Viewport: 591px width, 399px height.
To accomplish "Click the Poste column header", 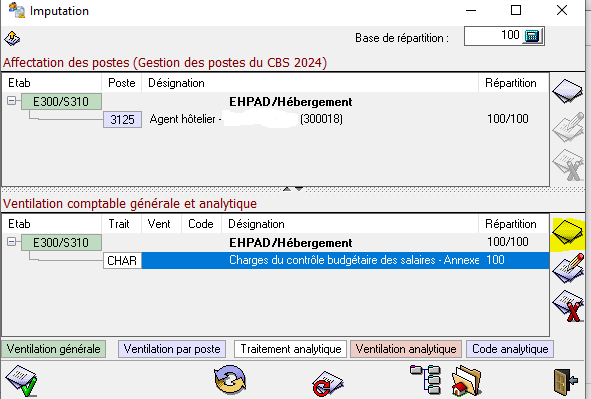I will click(121, 83).
